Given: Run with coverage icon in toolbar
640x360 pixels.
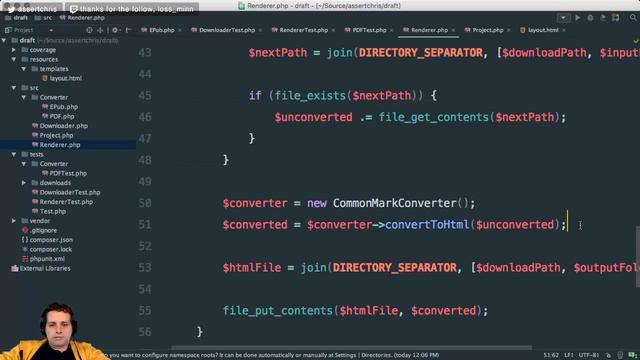Looking at the screenshot, I should coord(603,18).
